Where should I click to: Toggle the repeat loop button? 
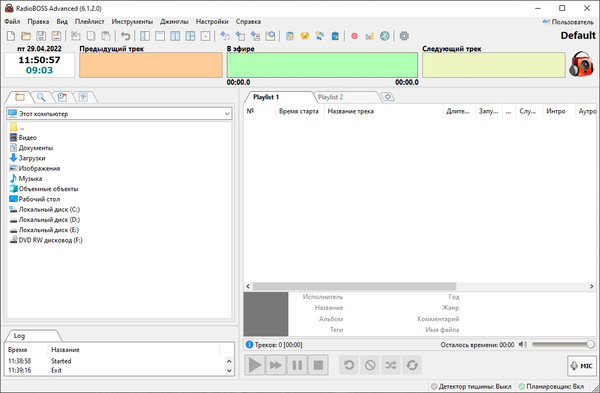pos(412,365)
